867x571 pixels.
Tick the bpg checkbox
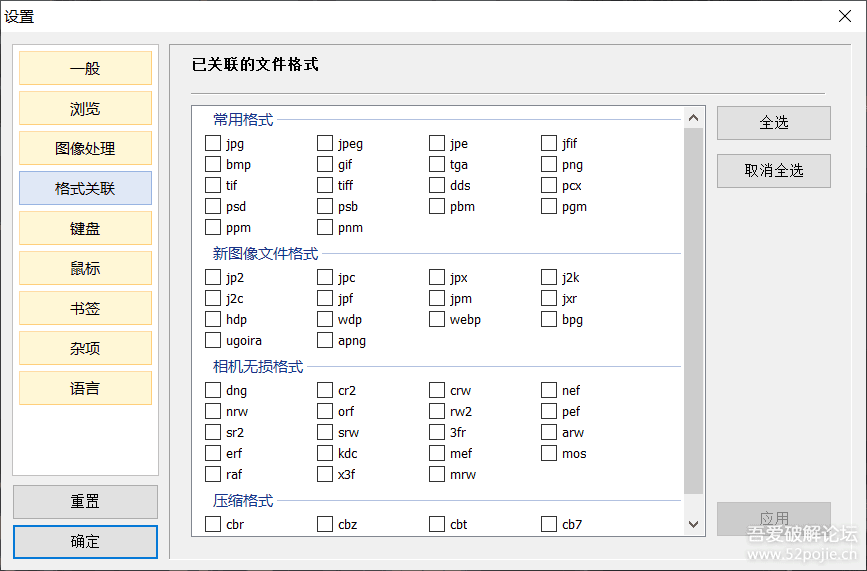coord(549,319)
